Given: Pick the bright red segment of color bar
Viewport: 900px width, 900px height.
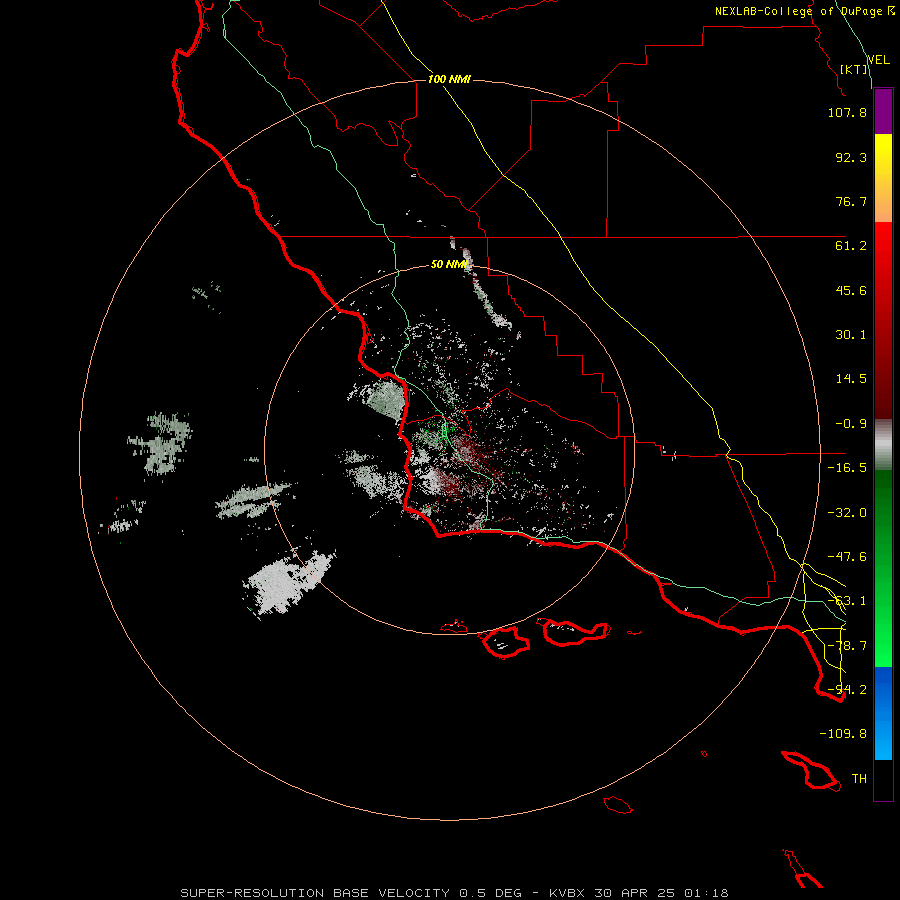Looking at the screenshot, I should [x=883, y=253].
